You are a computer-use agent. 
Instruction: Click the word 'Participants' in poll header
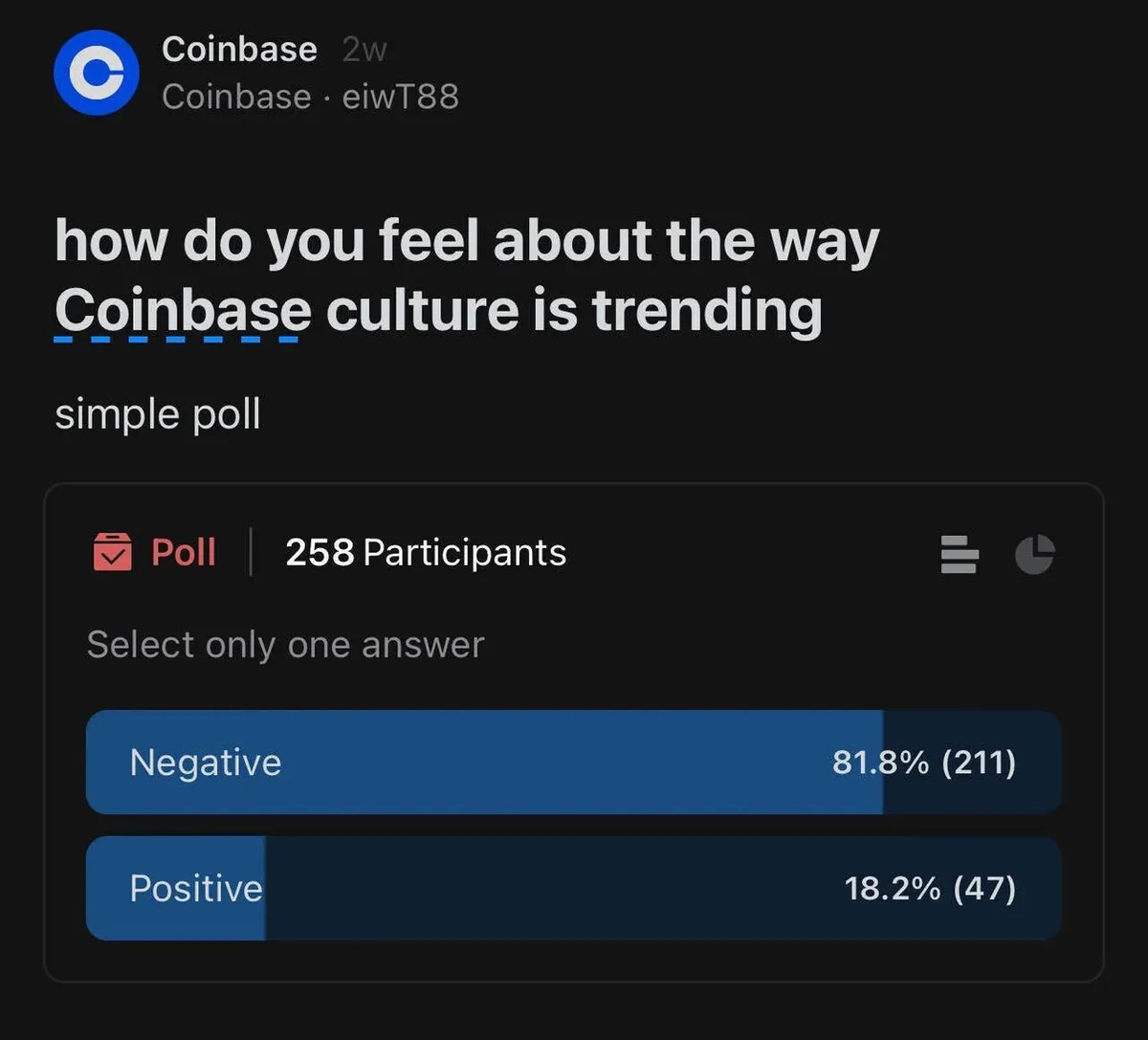(465, 552)
